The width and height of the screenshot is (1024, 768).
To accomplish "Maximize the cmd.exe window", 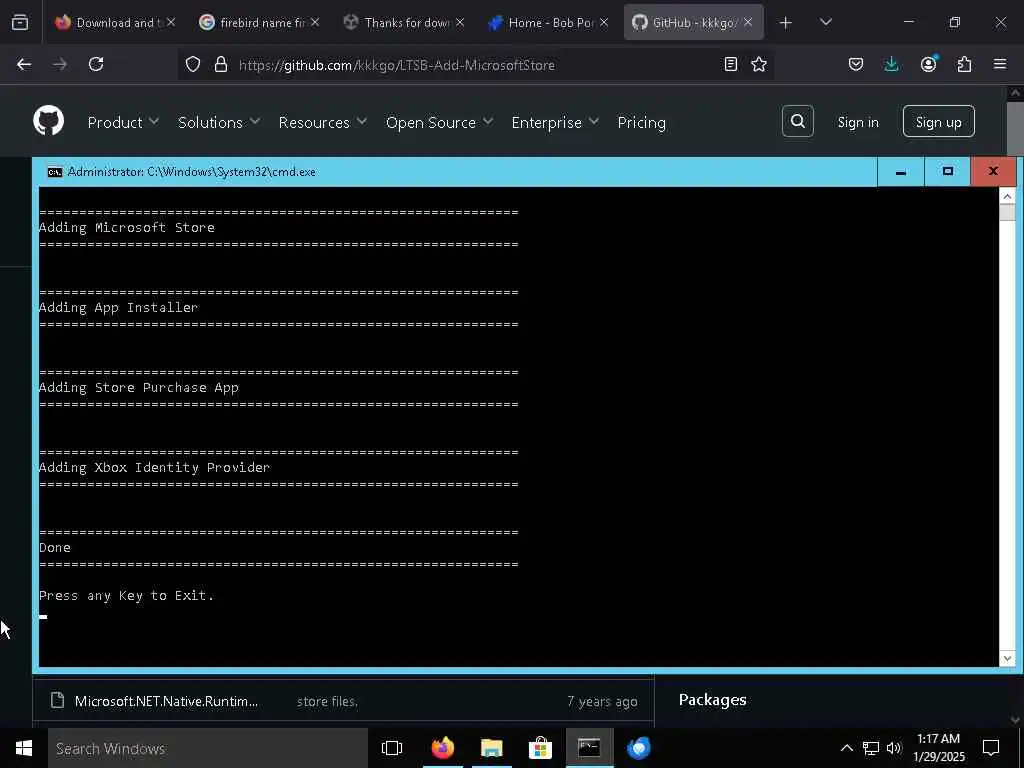I will click(948, 172).
